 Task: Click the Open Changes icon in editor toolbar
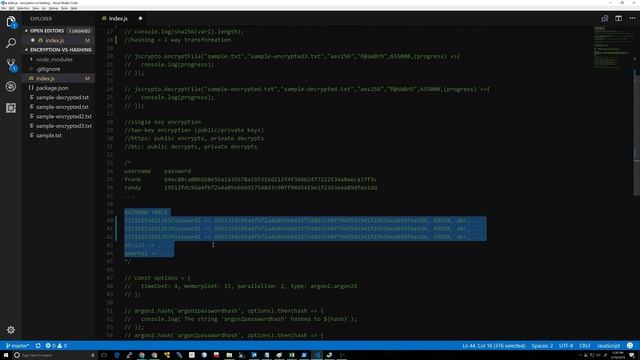tap(604, 18)
